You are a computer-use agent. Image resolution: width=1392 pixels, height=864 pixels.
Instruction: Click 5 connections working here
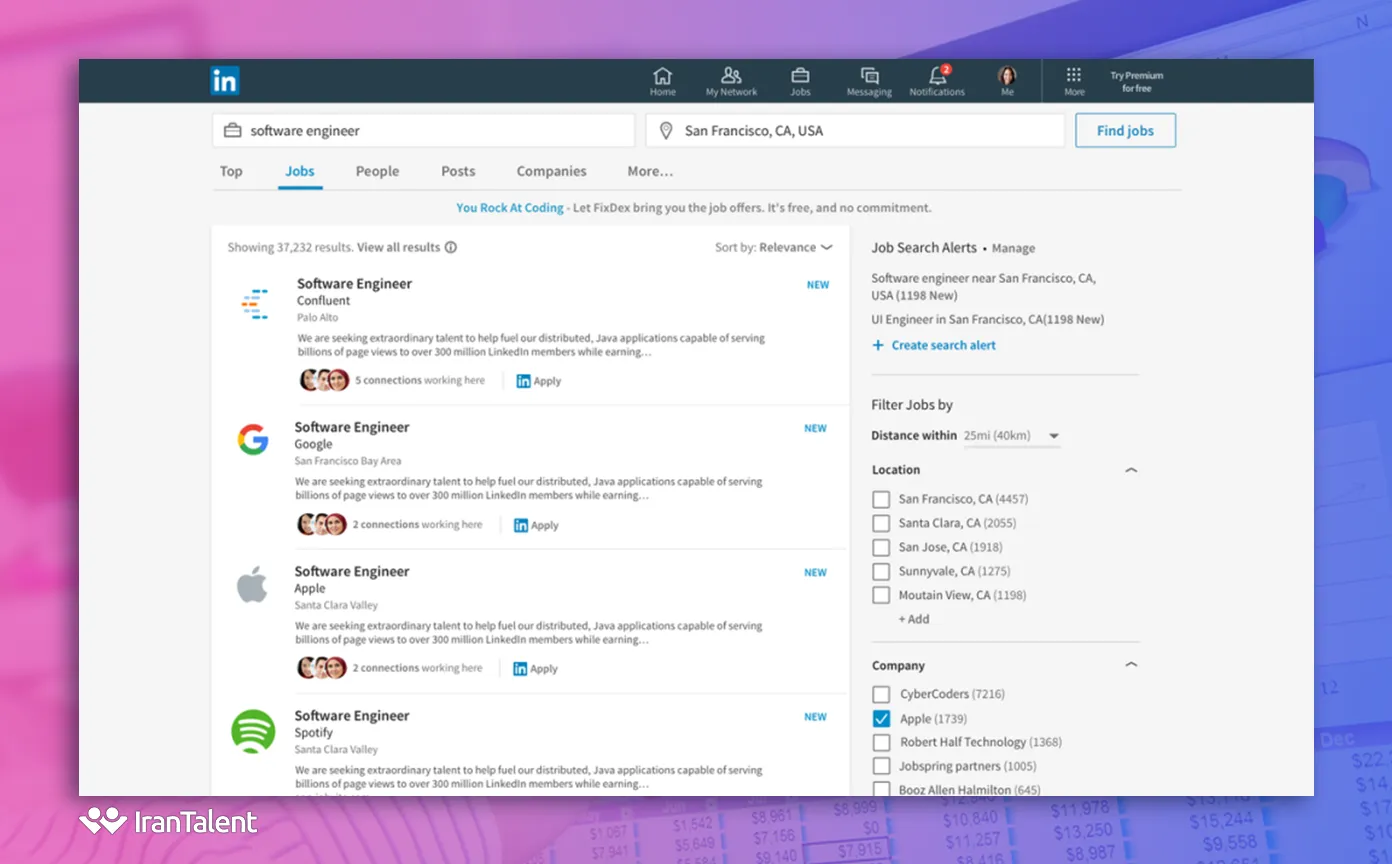point(420,381)
